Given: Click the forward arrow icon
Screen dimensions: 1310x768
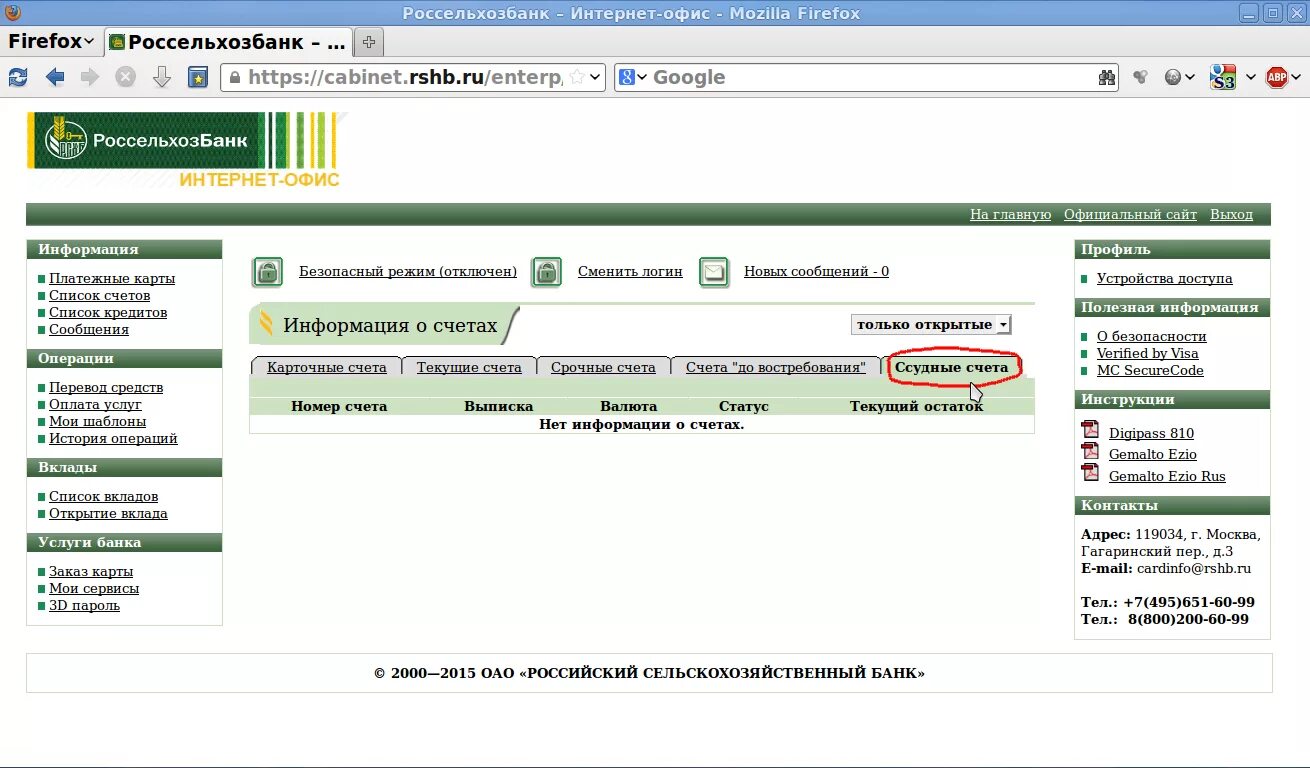Looking at the screenshot, I should pyautogui.click(x=90, y=77).
